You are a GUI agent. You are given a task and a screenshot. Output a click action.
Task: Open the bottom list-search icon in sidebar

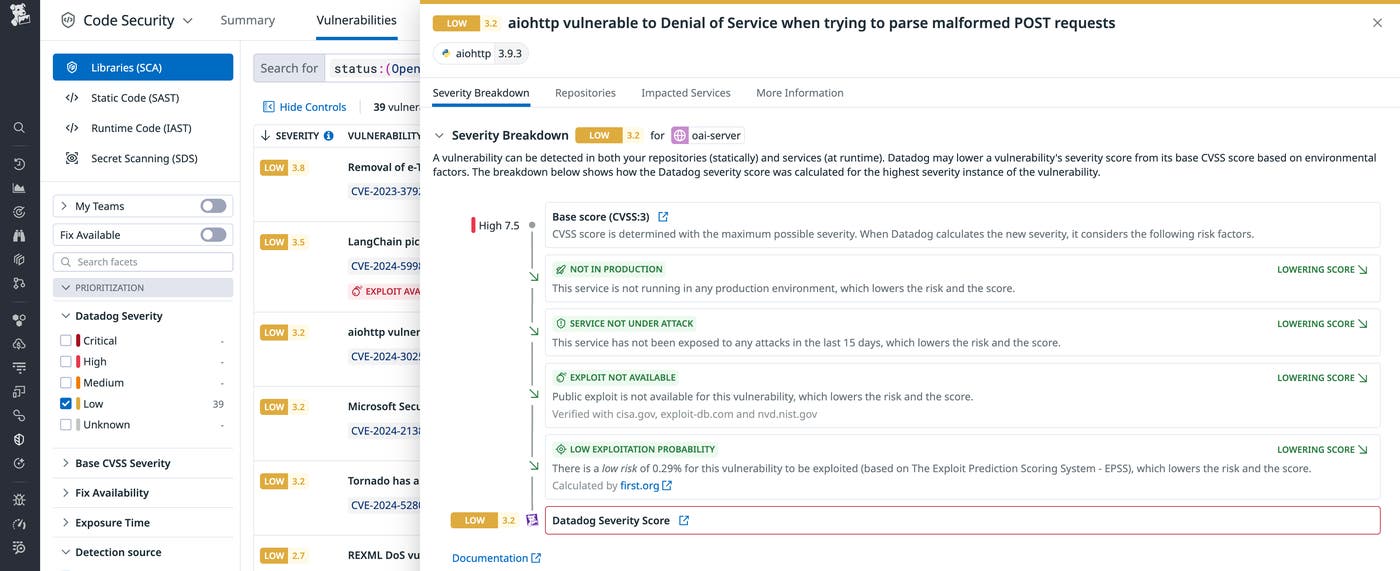[19, 548]
